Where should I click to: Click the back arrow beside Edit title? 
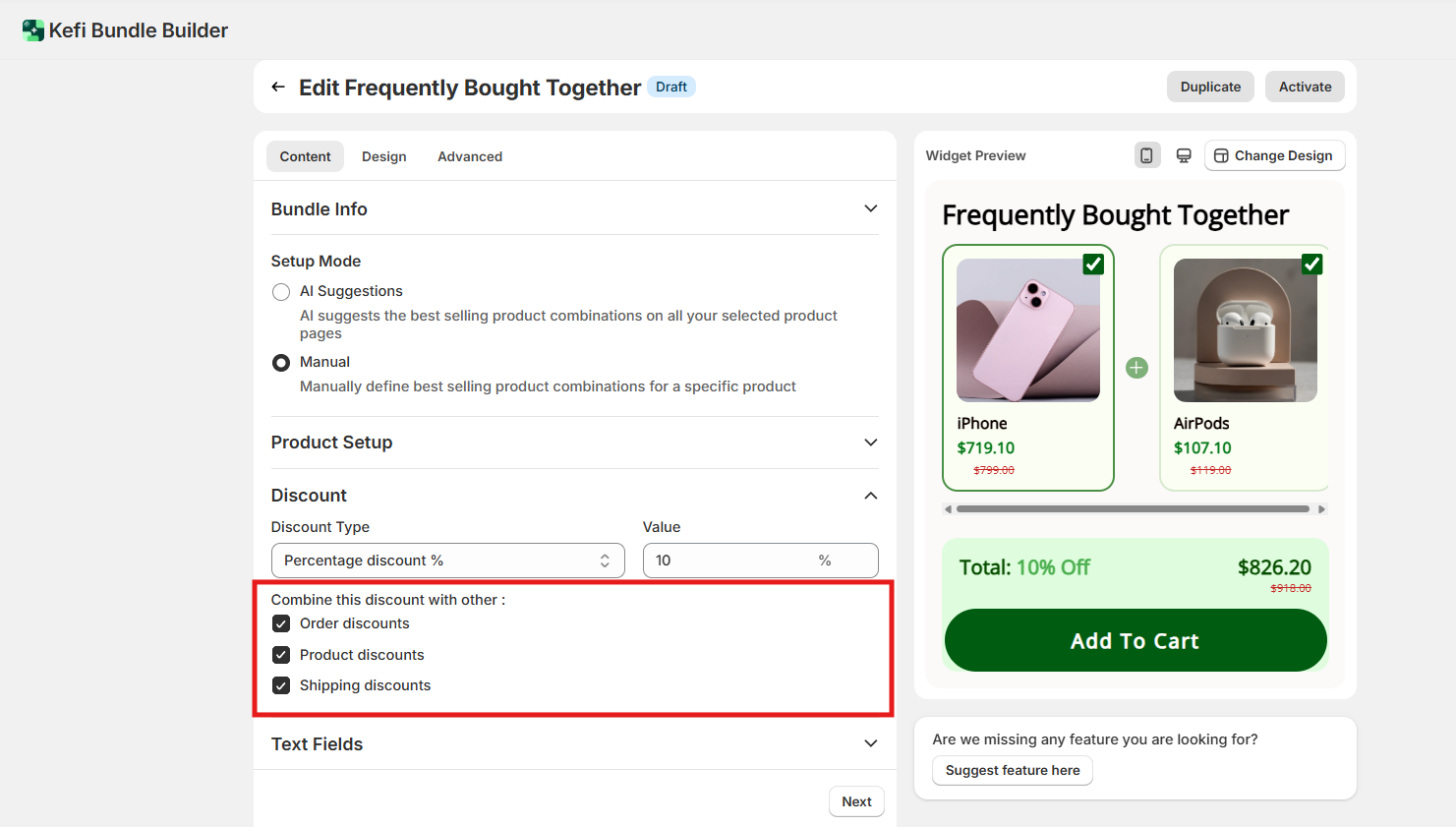[x=278, y=88]
